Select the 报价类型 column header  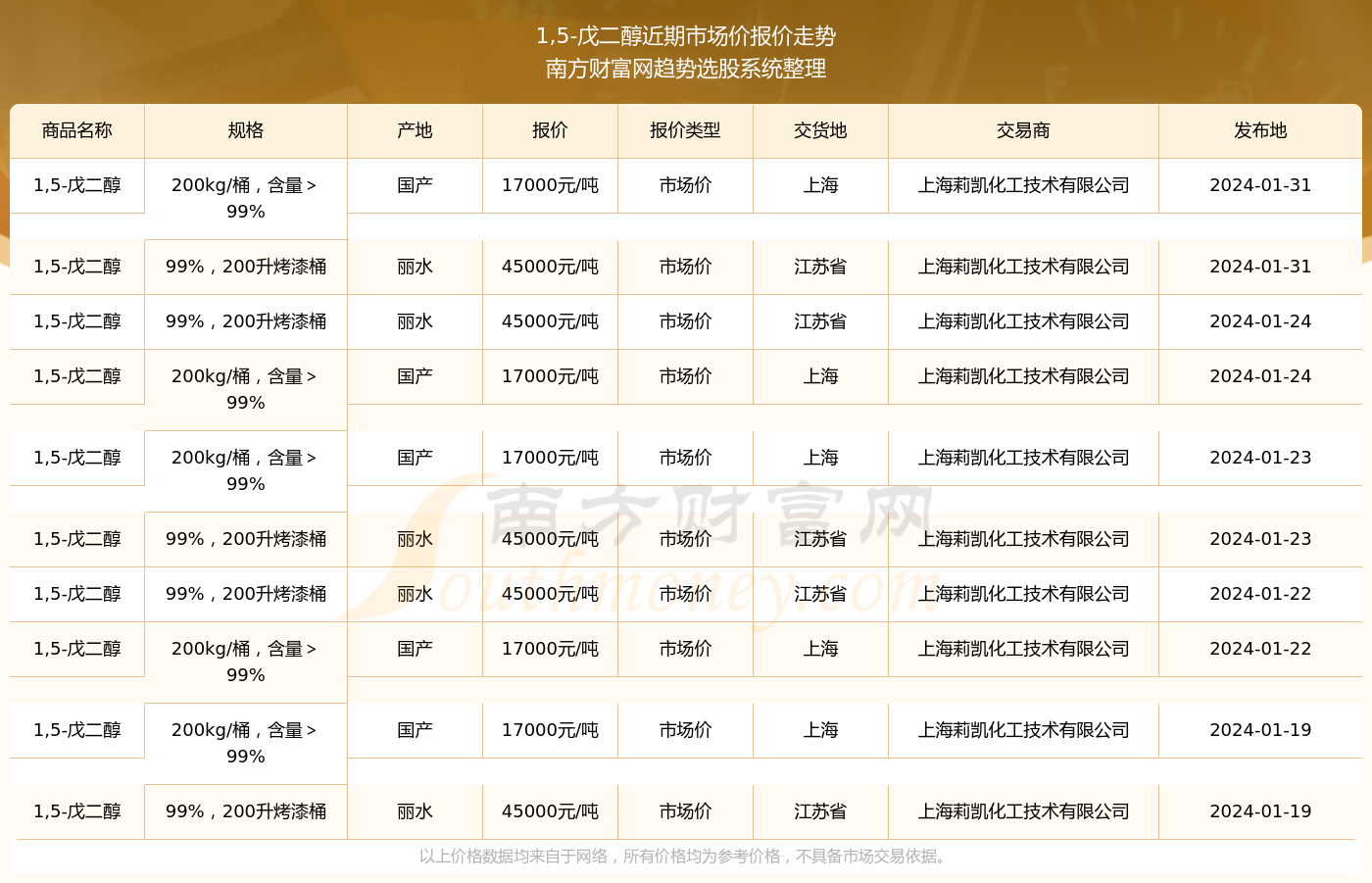pyautogui.click(x=685, y=130)
